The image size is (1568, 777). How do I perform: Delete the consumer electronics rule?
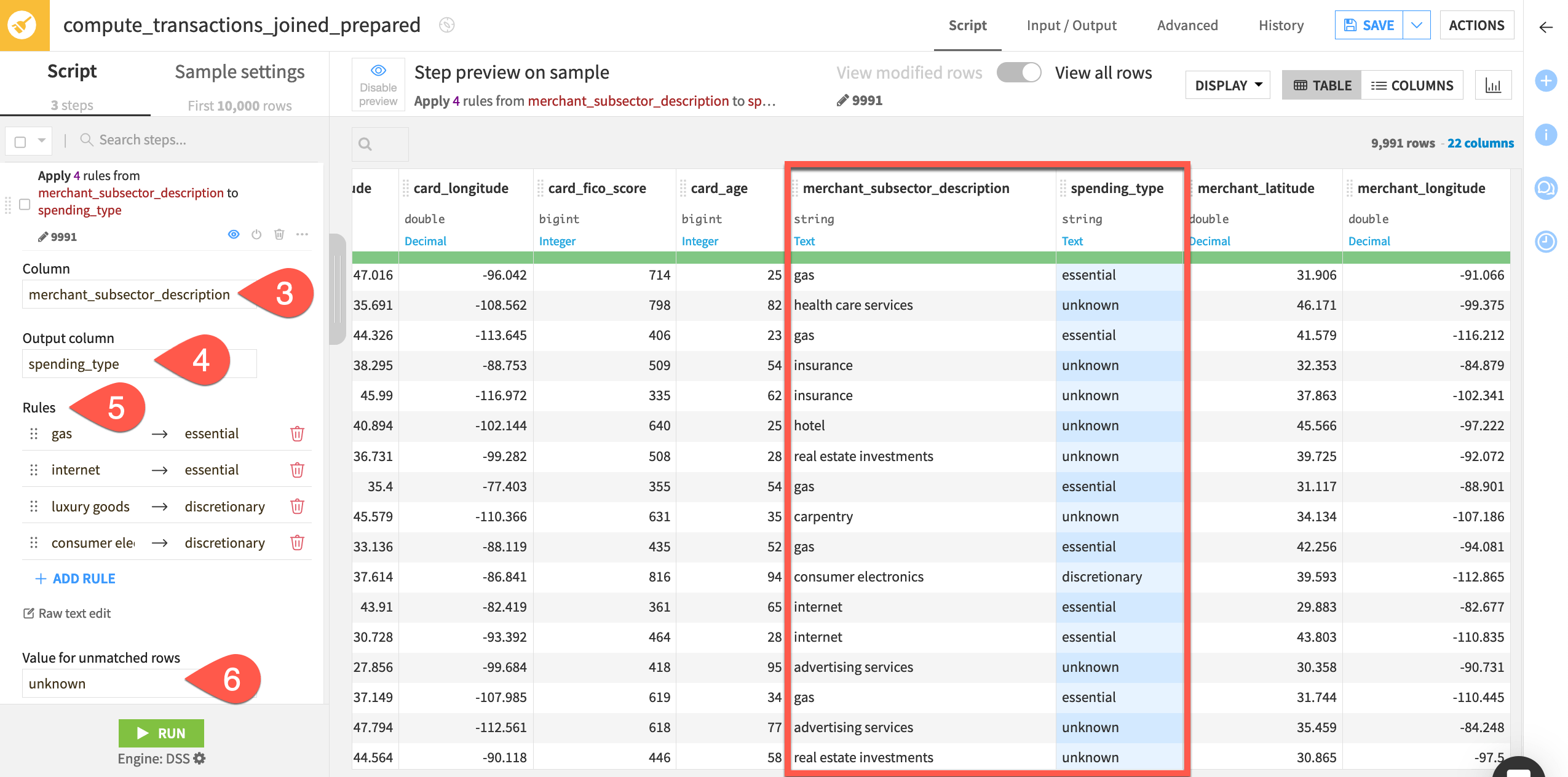[297, 543]
